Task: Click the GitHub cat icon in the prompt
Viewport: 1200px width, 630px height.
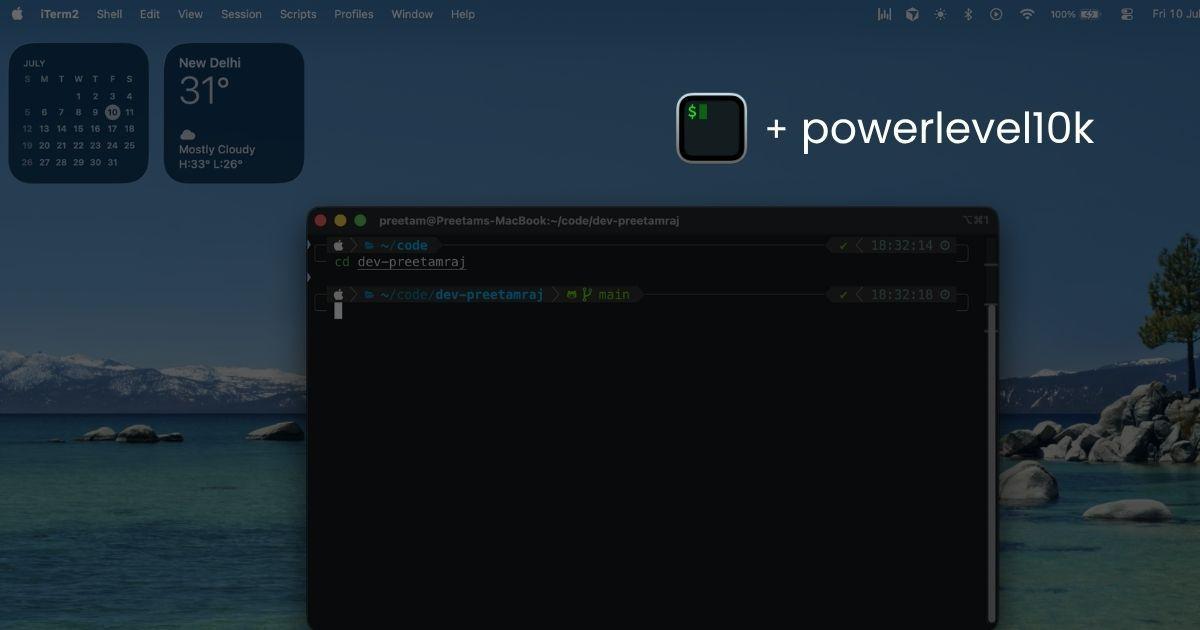Action: [572, 294]
